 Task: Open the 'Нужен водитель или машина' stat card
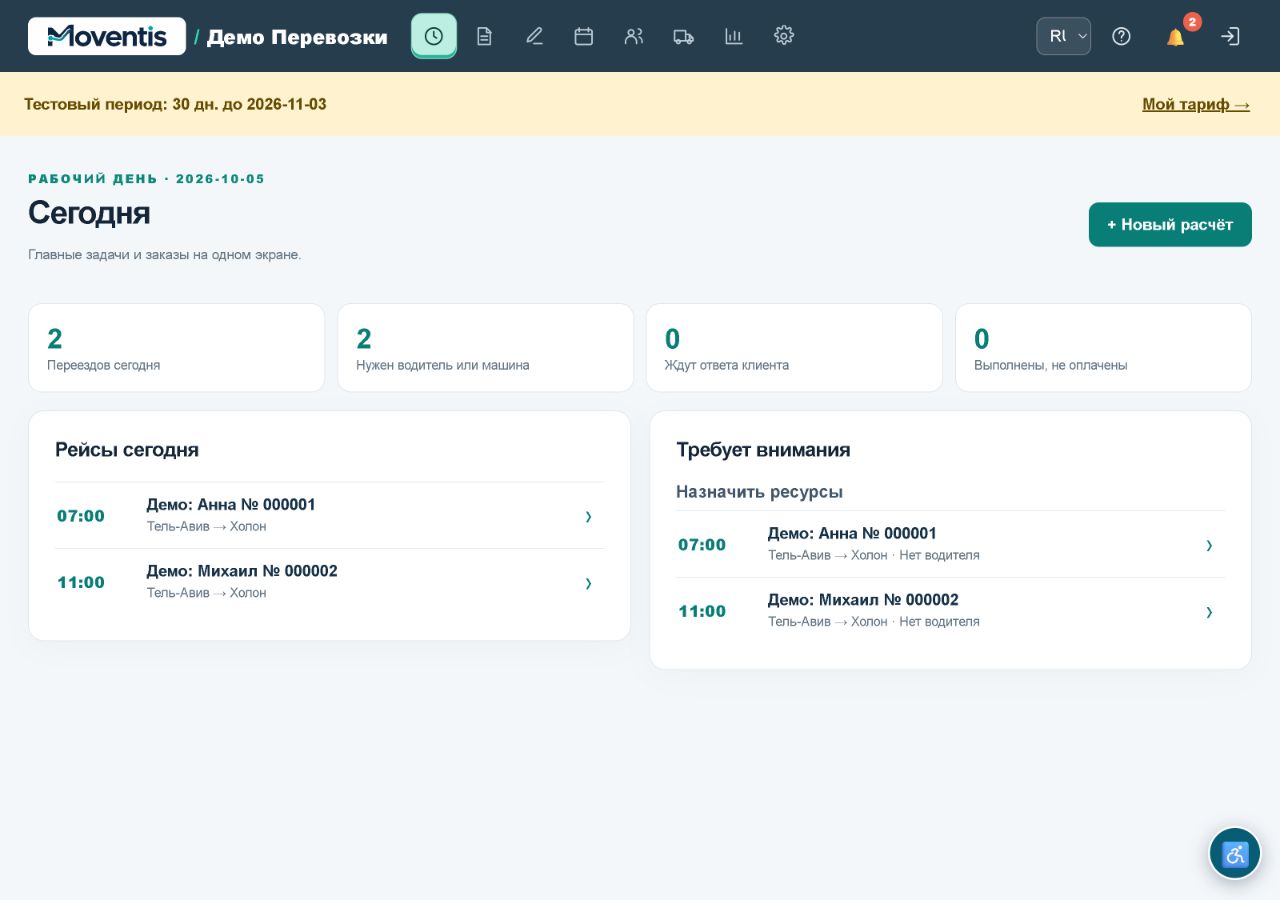[486, 348]
